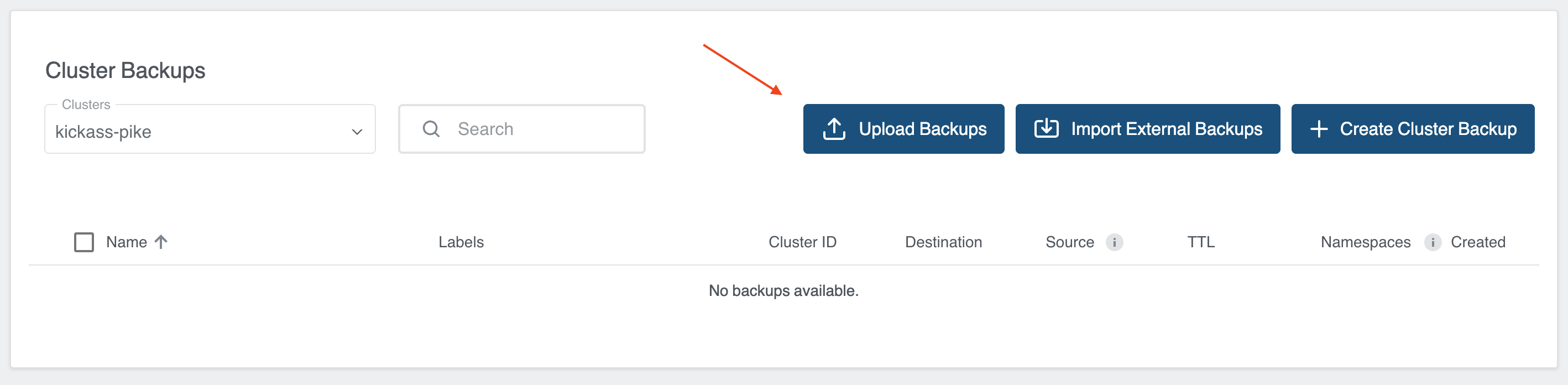The image size is (1568, 385).
Task: View the Namespaces column info icon
Action: [x=1432, y=242]
